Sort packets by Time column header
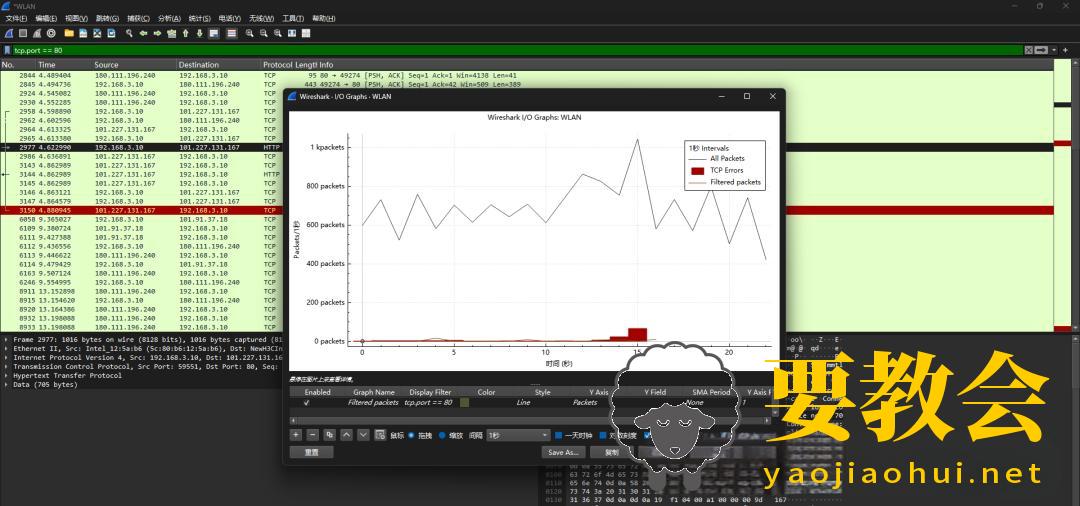 tap(64, 65)
